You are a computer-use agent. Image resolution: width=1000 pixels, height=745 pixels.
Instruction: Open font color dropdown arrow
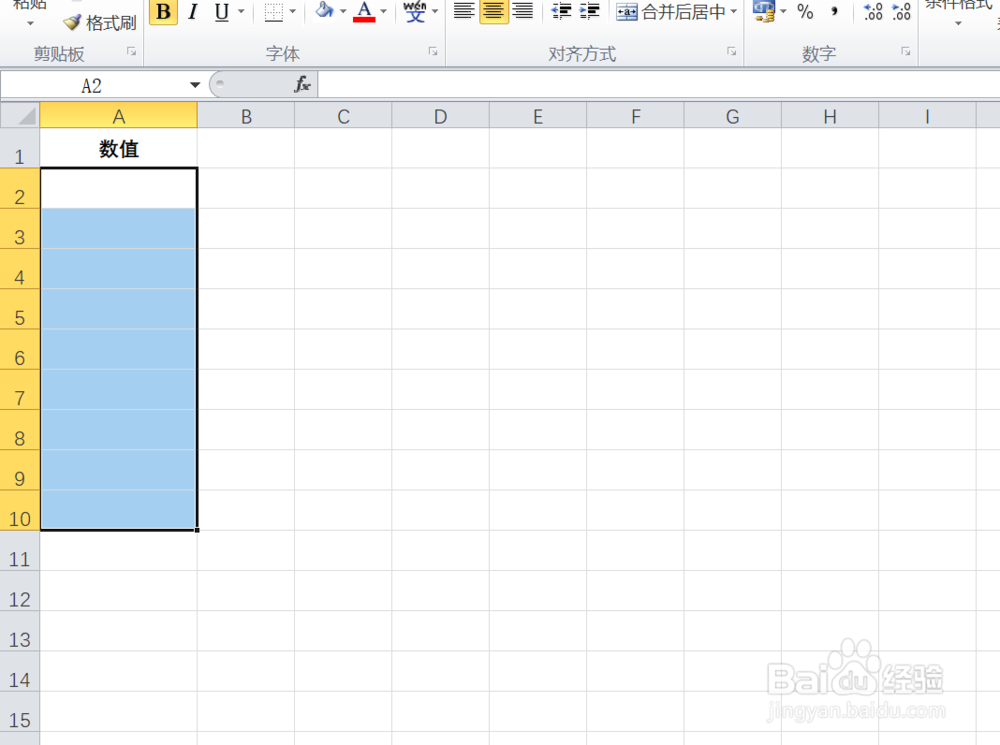pyautogui.click(x=383, y=11)
